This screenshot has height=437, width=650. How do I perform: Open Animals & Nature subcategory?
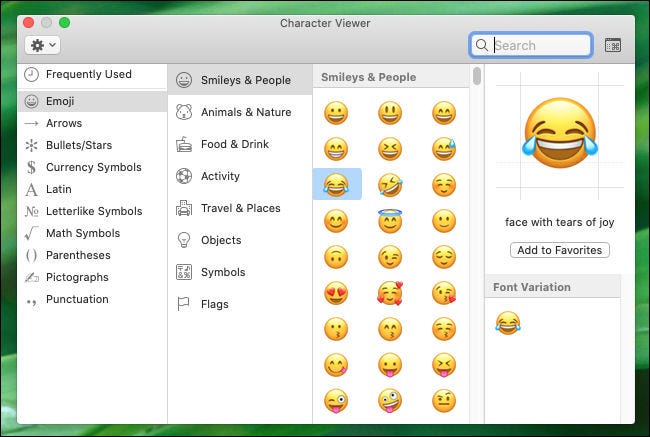pos(240,112)
